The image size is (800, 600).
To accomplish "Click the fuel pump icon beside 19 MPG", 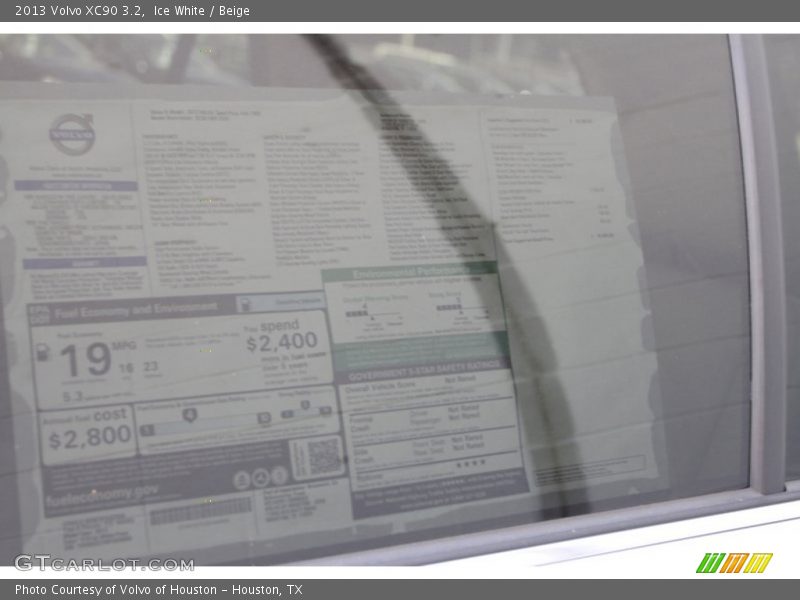I will pyautogui.click(x=43, y=352).
